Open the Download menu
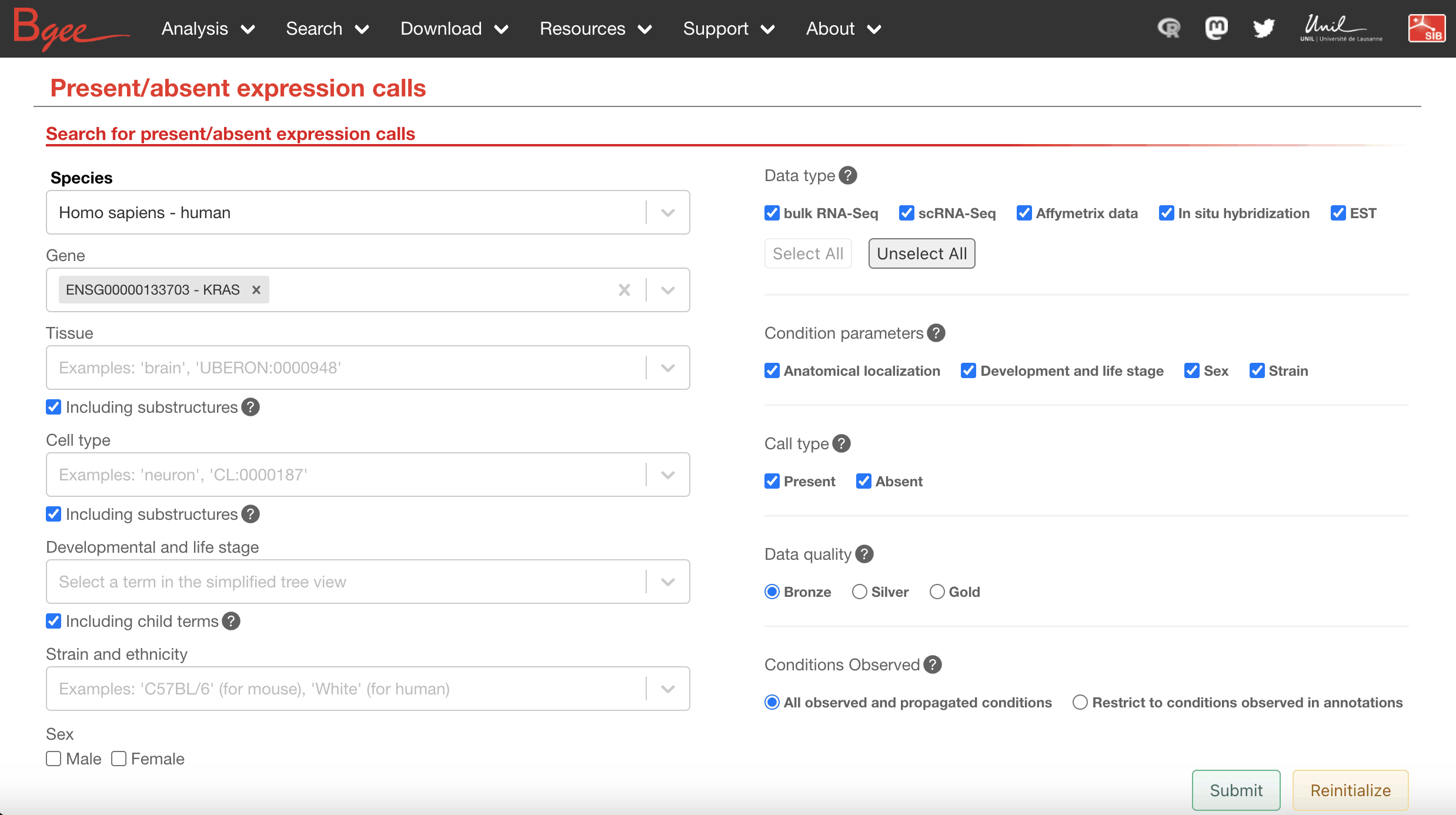 click(453, 28)
